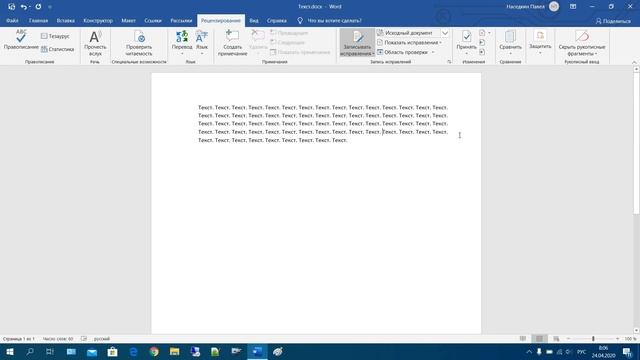
Task: Switch to the Главная tab
Action: (x=38, y=20)
